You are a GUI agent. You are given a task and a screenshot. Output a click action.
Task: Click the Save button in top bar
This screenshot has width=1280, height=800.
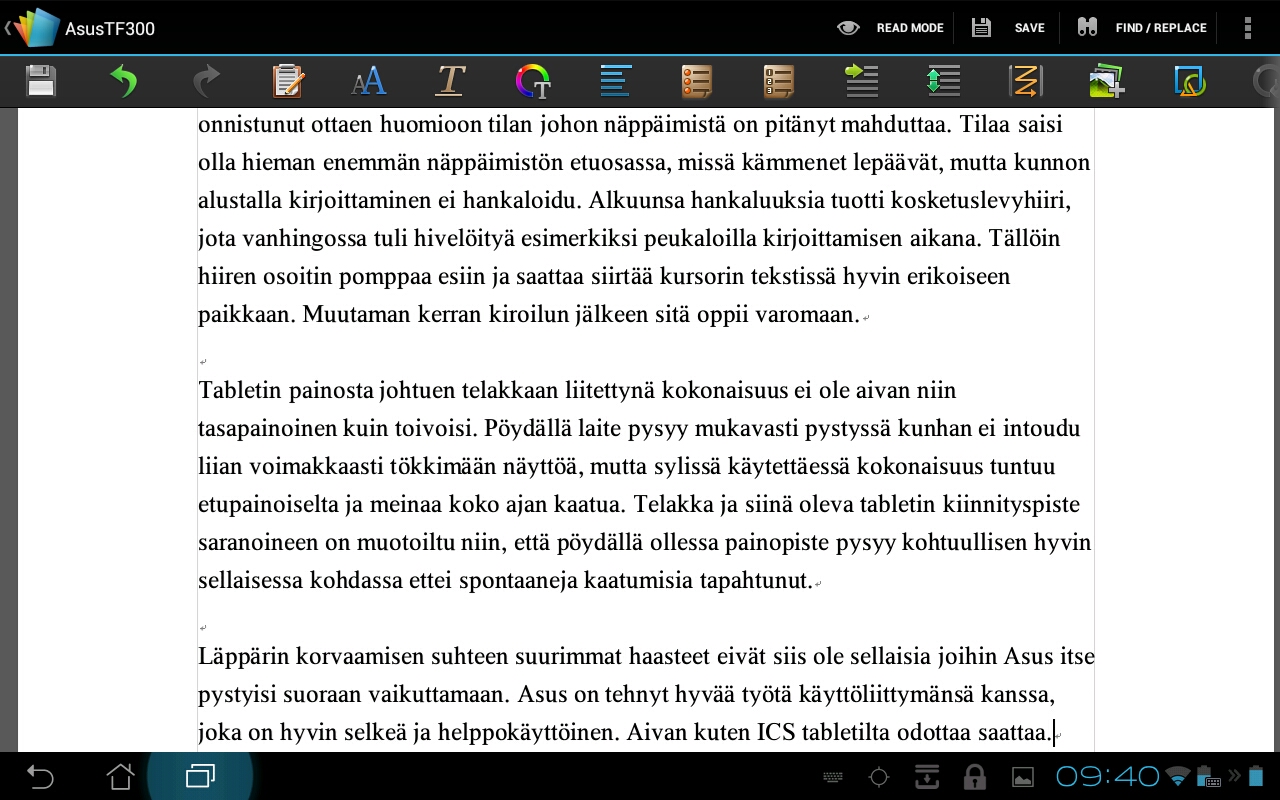point(1008,28)
